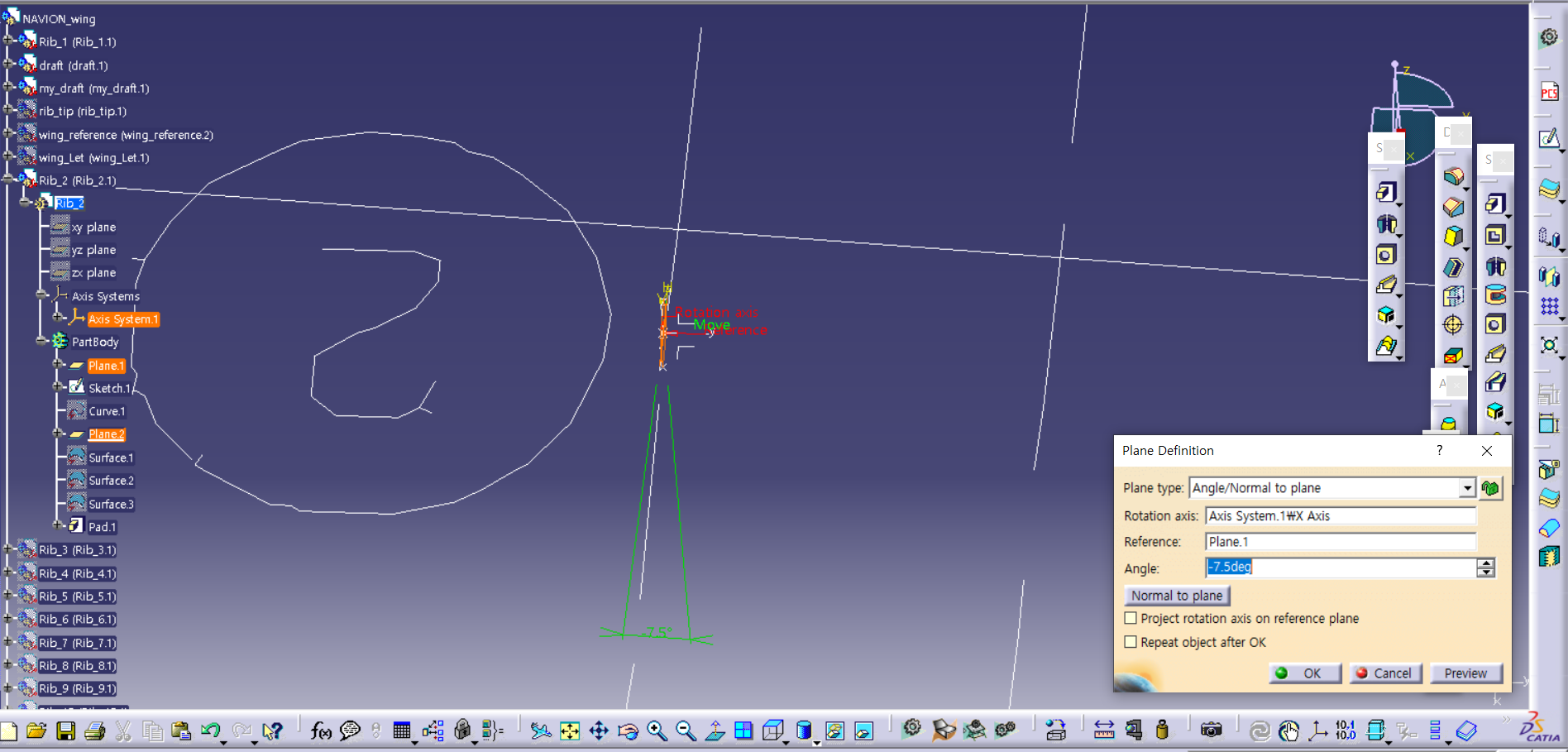Click the Measure Between icon
The image size is (1568, 752).
click(1104, 730)
